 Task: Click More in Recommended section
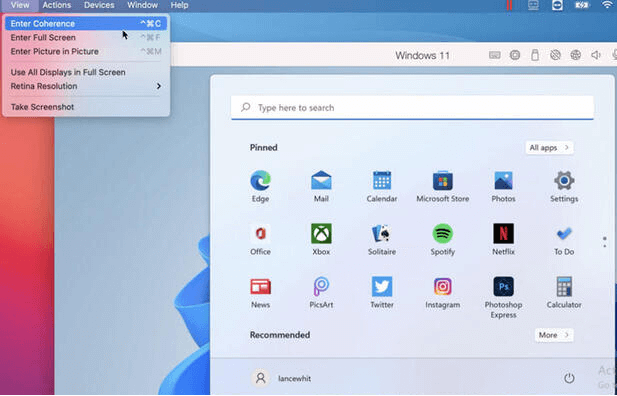(x=554, y=335)
